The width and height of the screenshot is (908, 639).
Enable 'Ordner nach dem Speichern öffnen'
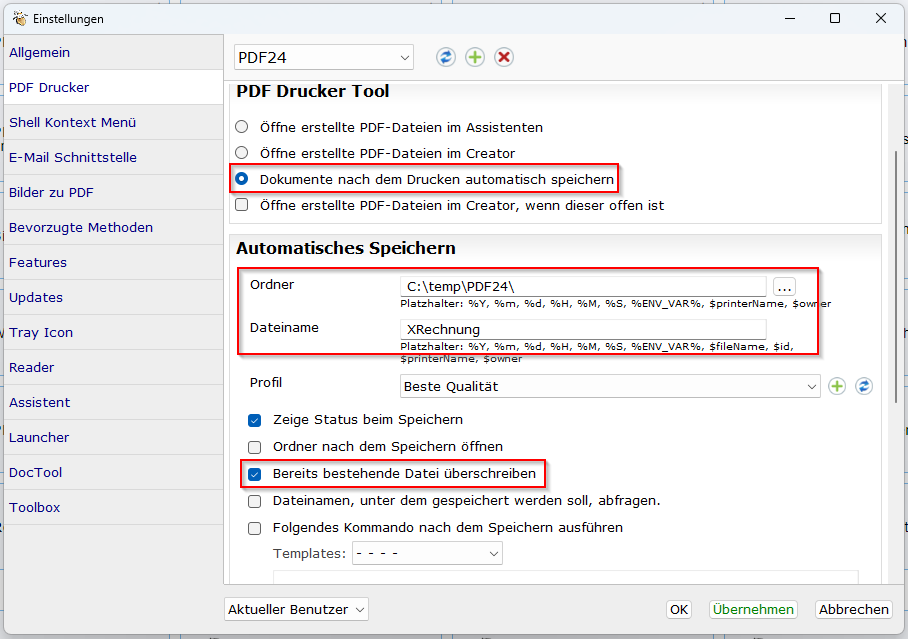255,447
